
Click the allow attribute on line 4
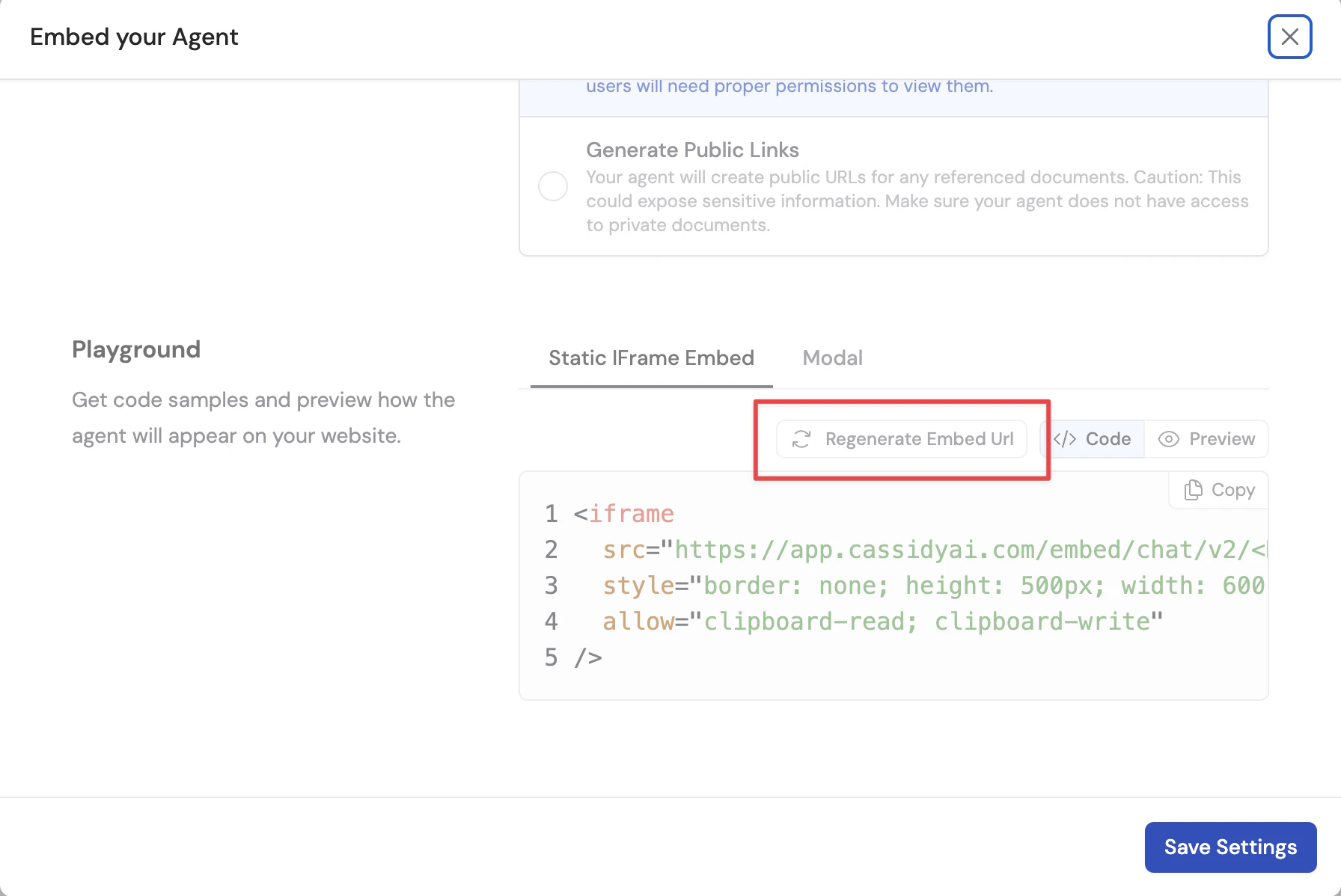pyautogui.click(x=638, y=621)
